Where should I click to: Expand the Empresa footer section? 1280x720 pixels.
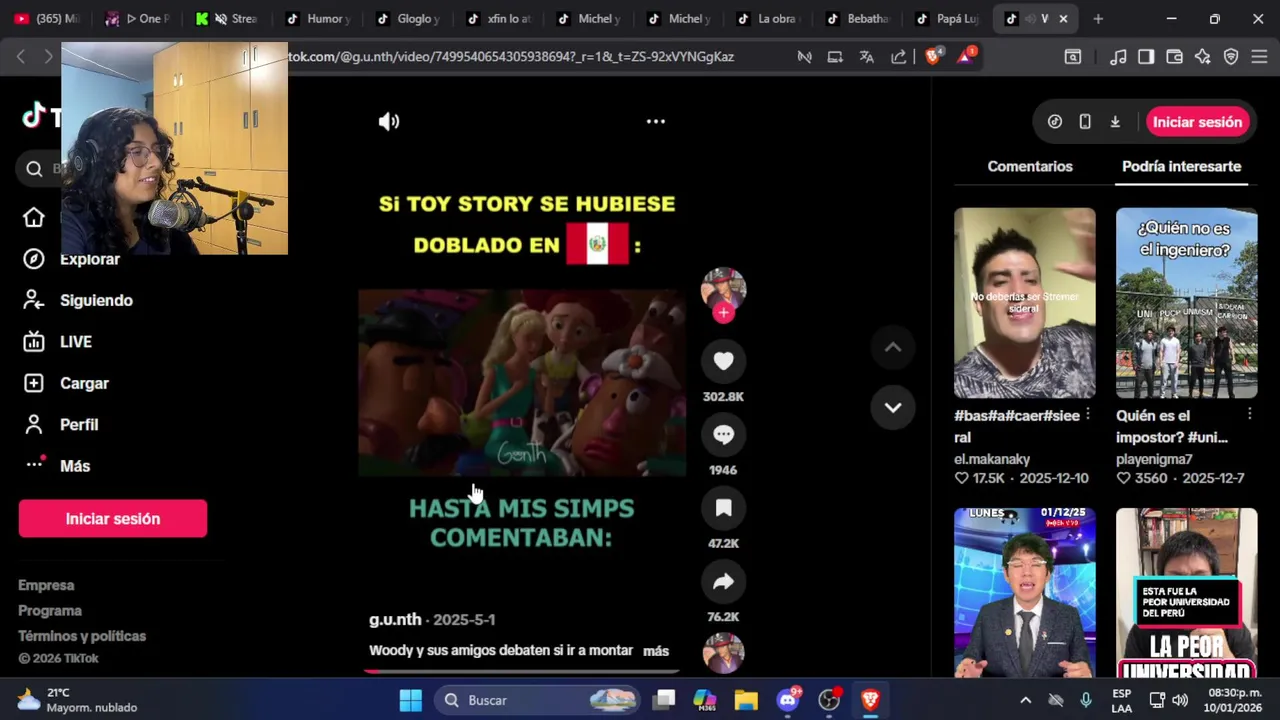(x=46, y=585)
